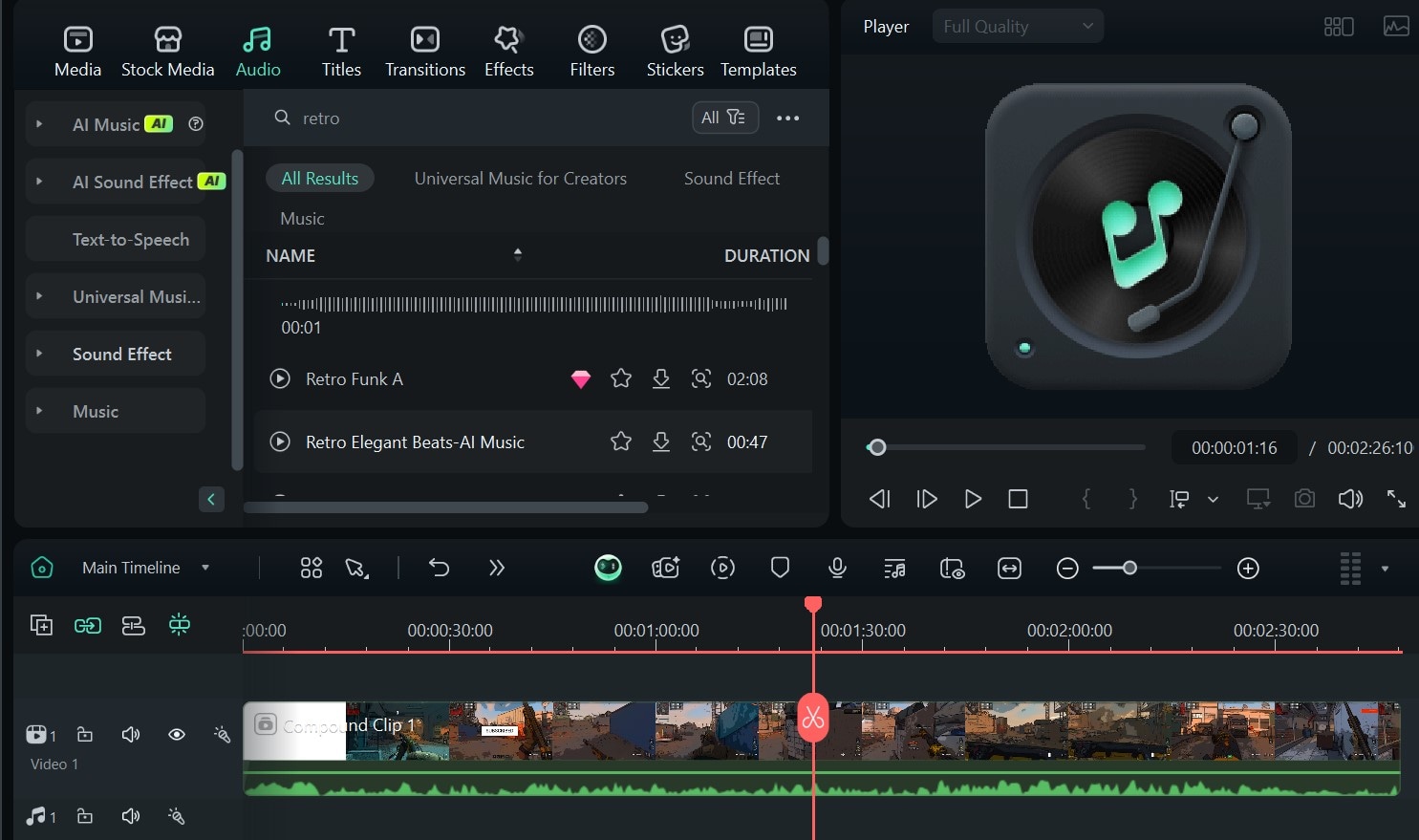This screenshot has height=840, width=1419.
Task: Add a marker with the shield icon
Action: coord(780,568)
